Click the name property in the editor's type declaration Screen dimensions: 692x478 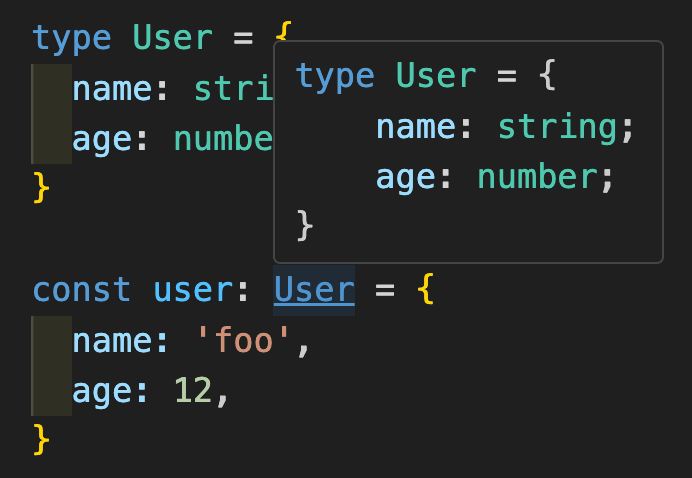pyautogui.click(x=112, y=89)
